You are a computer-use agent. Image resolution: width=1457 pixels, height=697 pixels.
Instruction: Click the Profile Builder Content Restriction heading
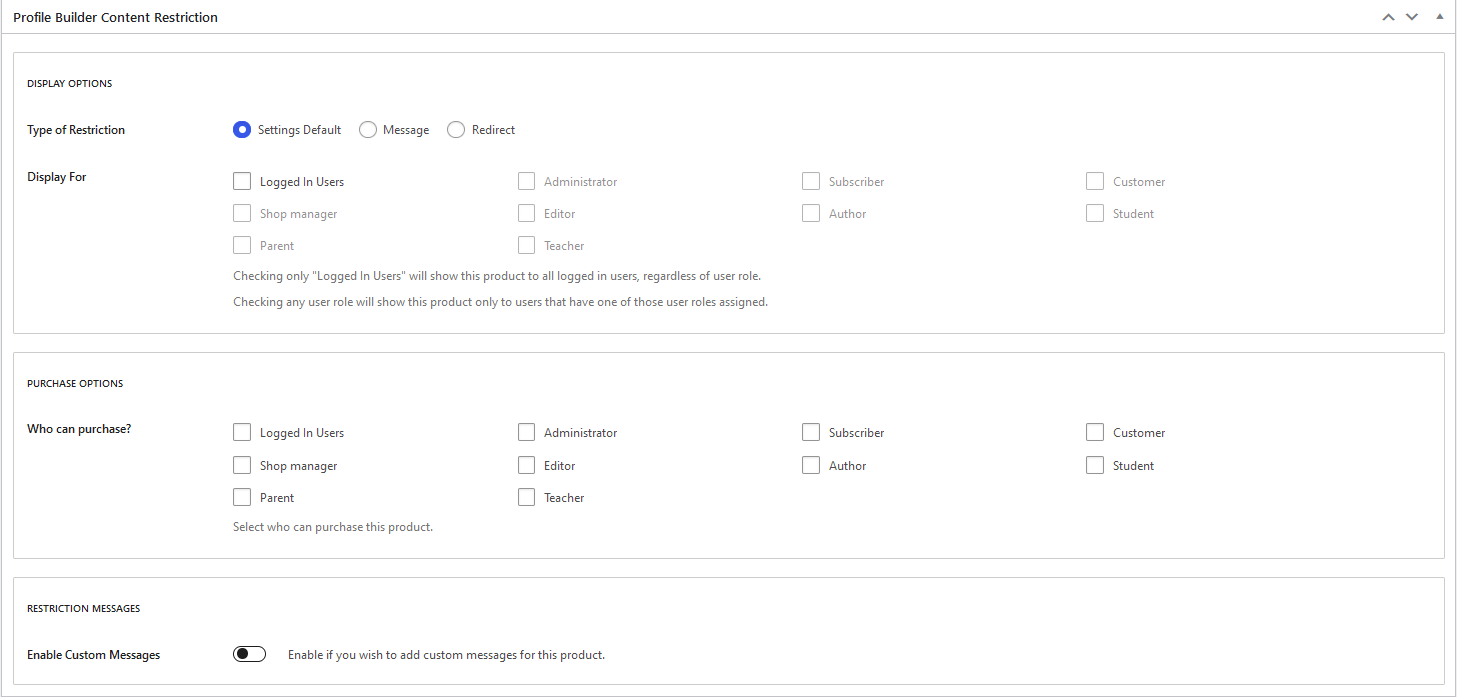(x=116, y=17)
